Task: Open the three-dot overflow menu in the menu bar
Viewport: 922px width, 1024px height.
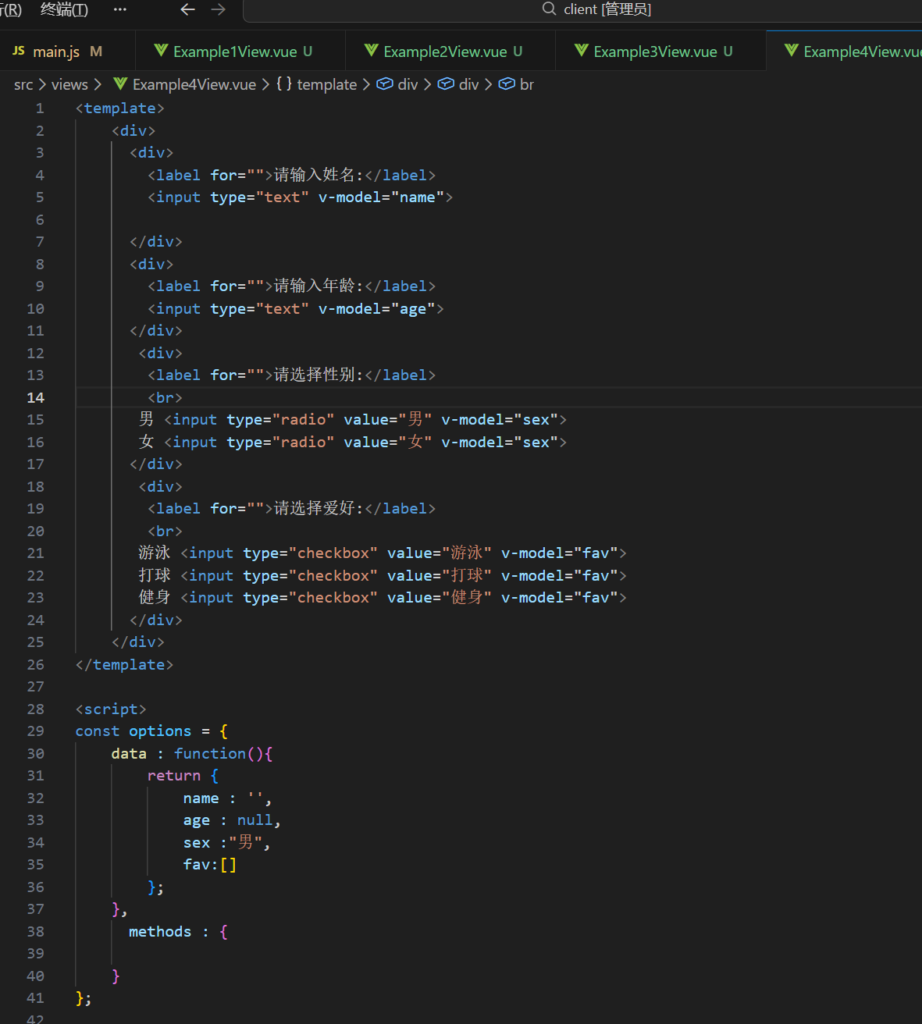Action: (x=120, y=10)
